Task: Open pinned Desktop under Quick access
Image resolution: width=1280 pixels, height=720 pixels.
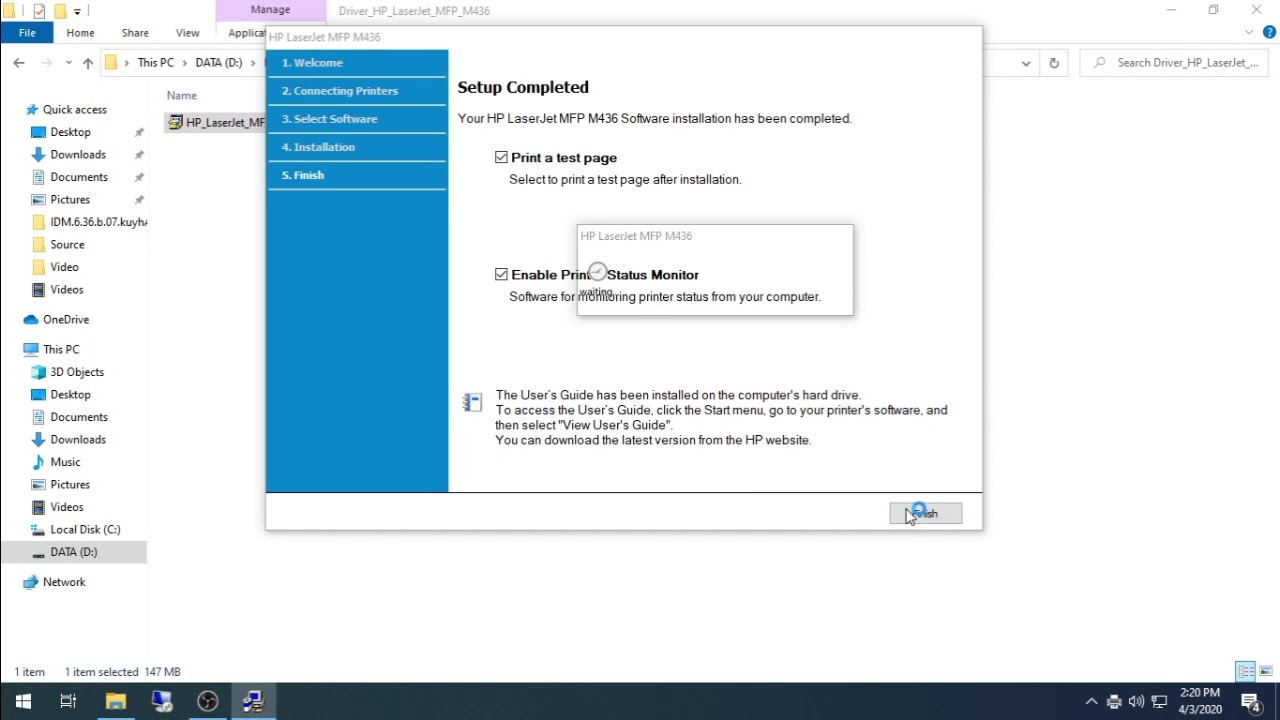Action: tap(70, 132)
